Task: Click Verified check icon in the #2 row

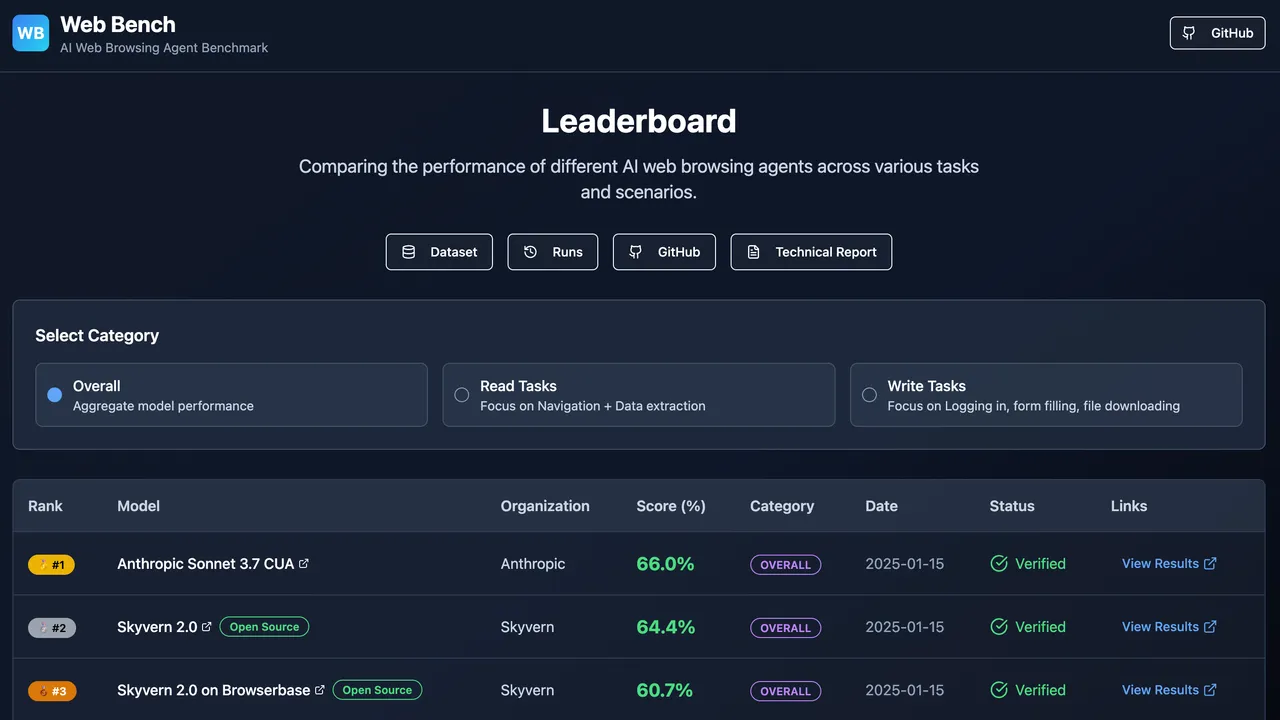Action: click(x=999, y=627)
